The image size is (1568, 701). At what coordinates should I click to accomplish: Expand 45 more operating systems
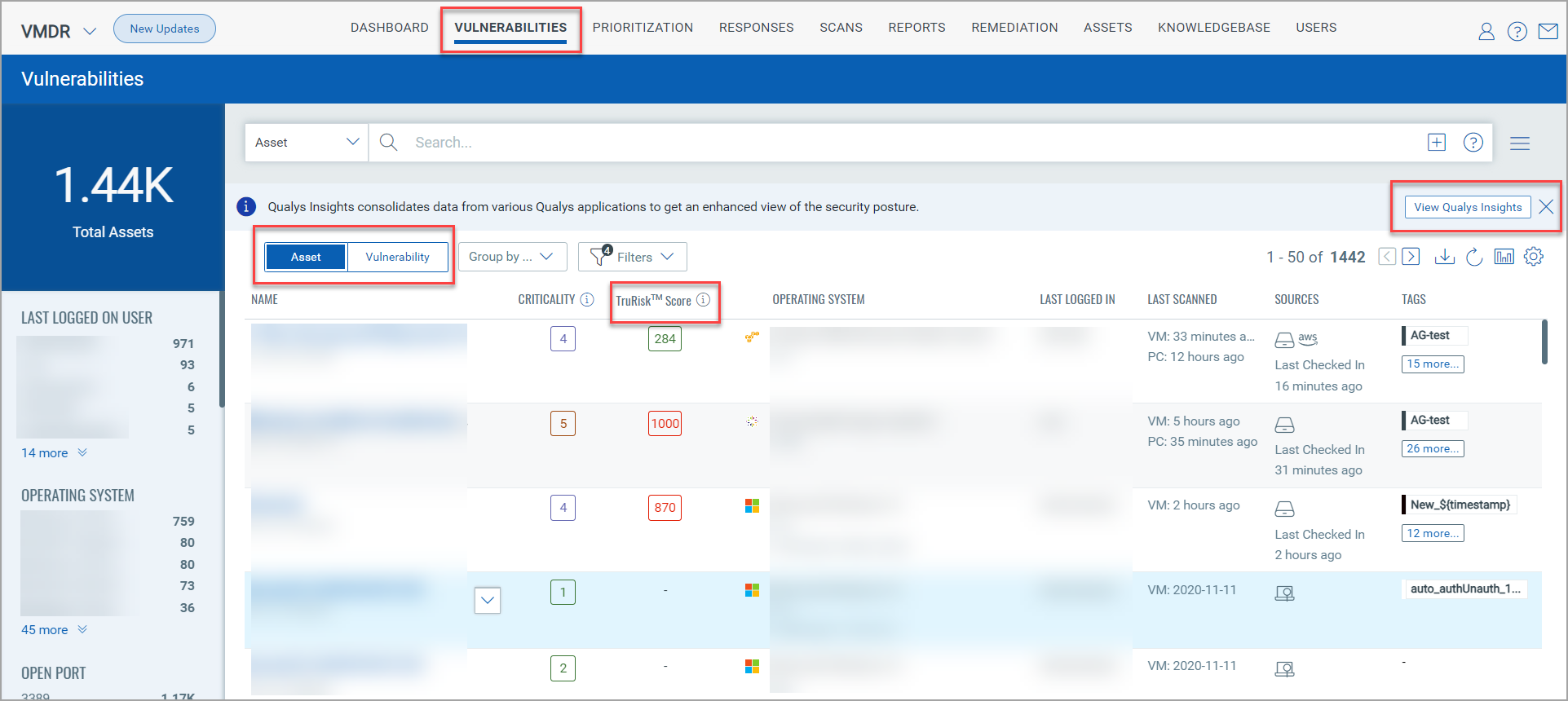pos(54,630)
